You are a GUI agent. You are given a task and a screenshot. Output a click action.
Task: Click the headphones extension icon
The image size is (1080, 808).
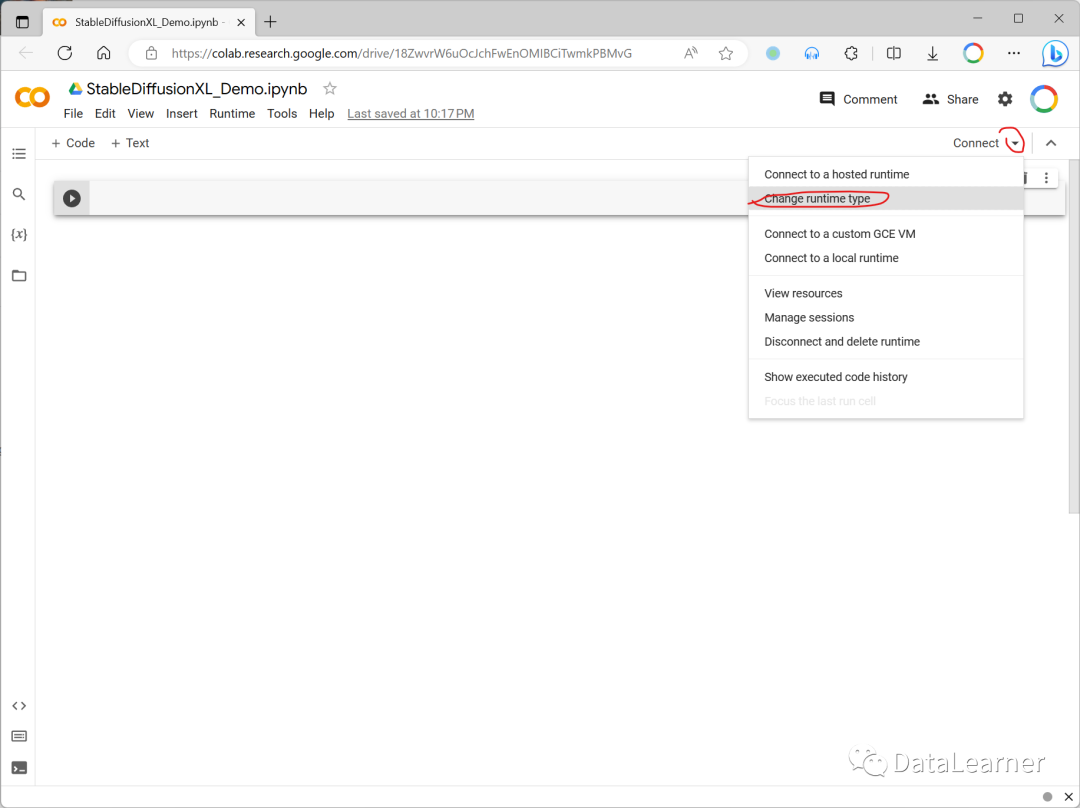click(812, 53)
